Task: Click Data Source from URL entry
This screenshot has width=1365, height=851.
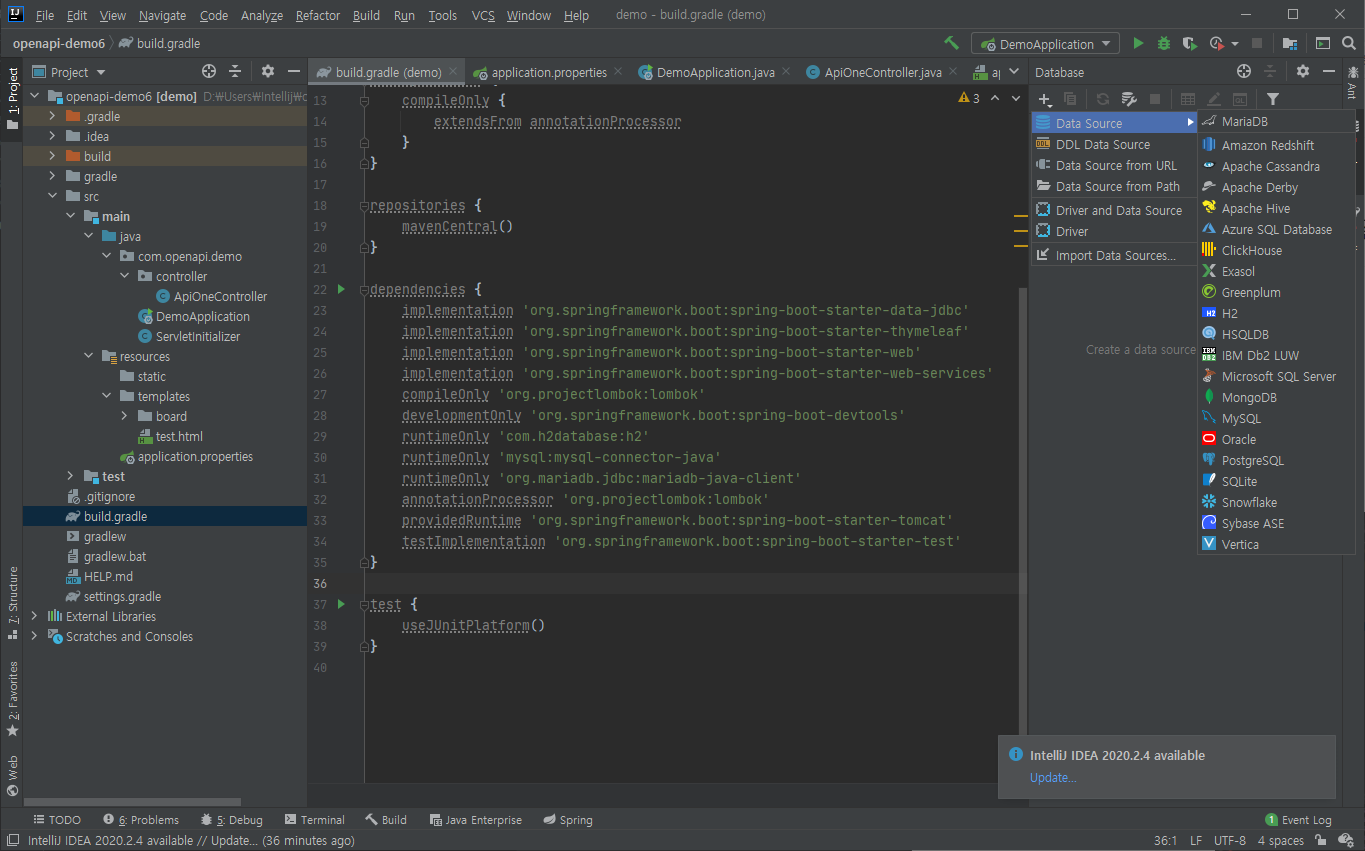Action: click(1114, 165)
